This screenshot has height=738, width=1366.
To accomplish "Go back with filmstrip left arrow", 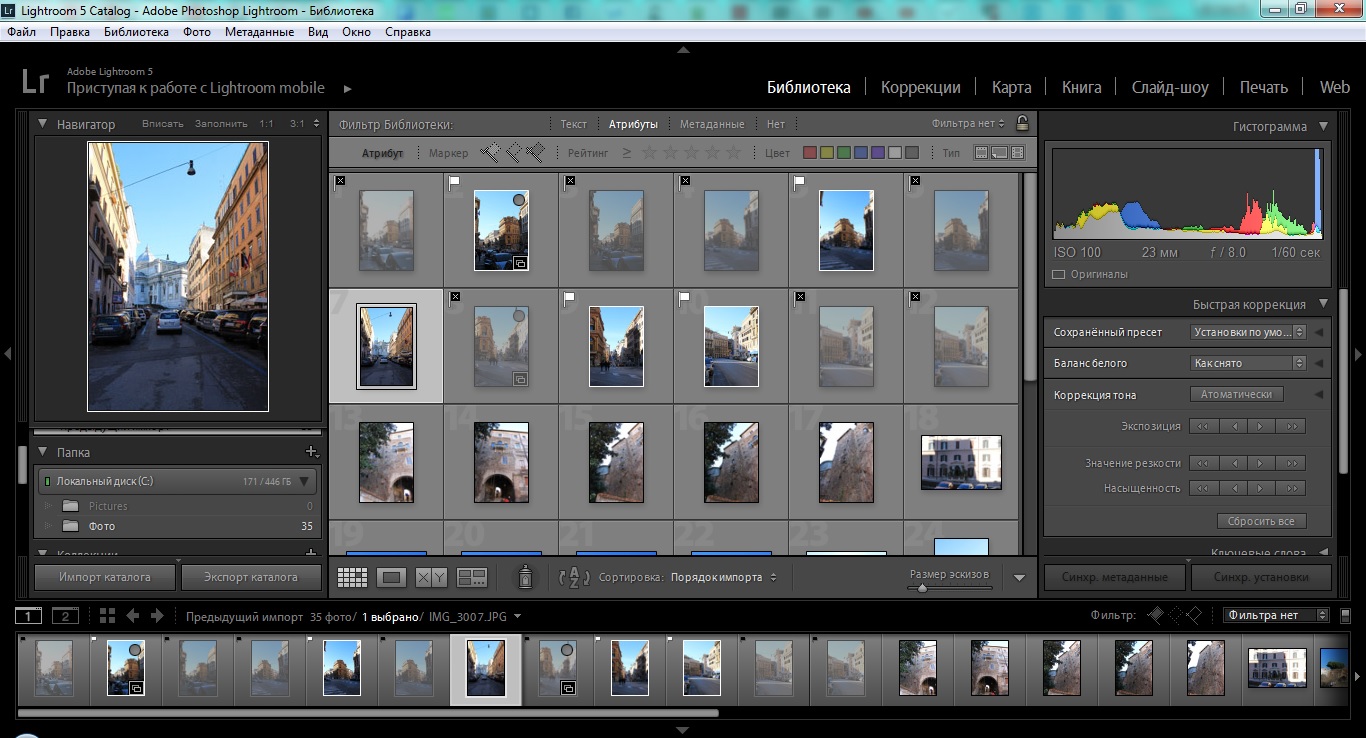I will pyautogui.click(x=133, y=616).
